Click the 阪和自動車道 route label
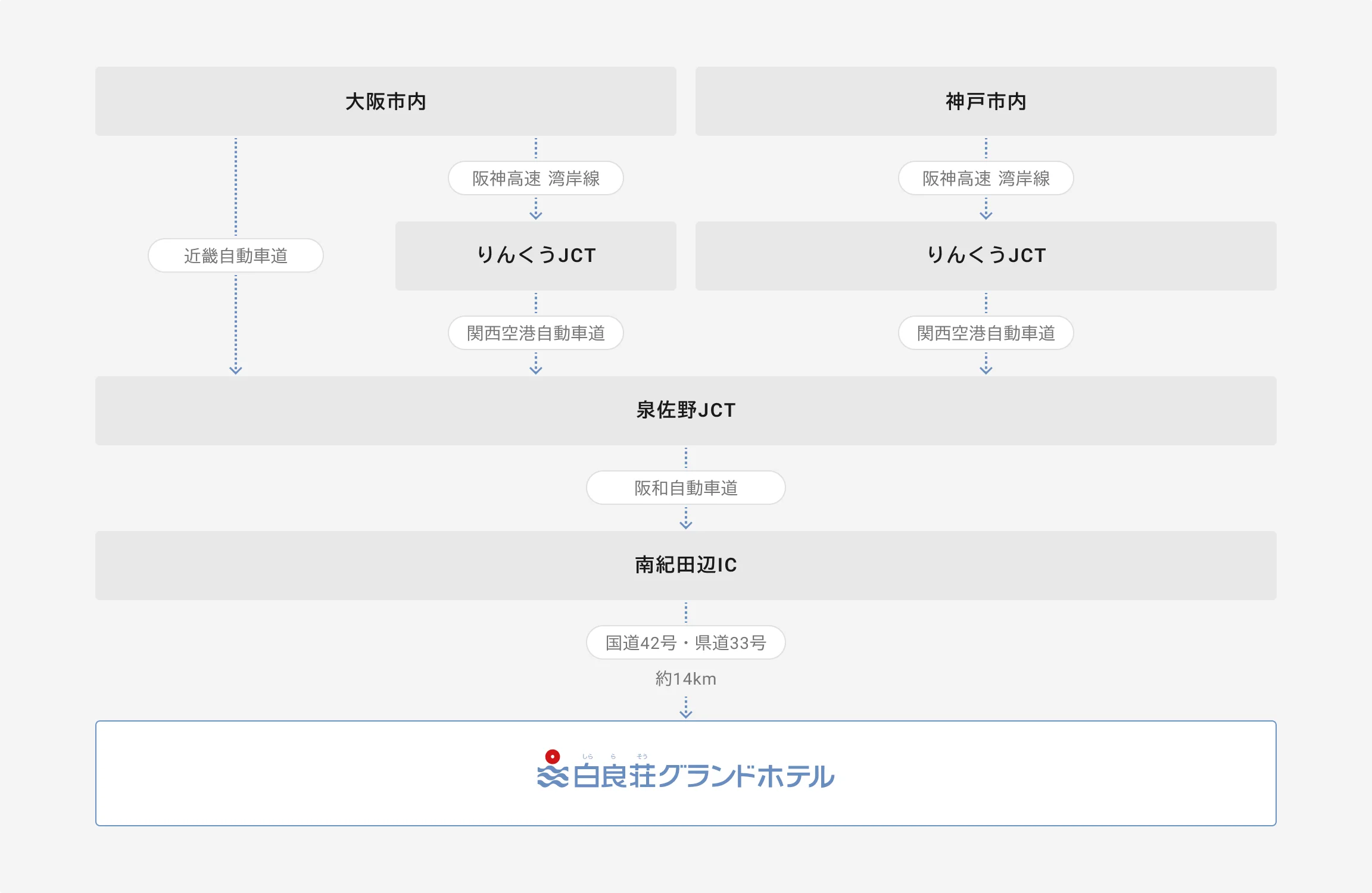 (x=685, y=488)
